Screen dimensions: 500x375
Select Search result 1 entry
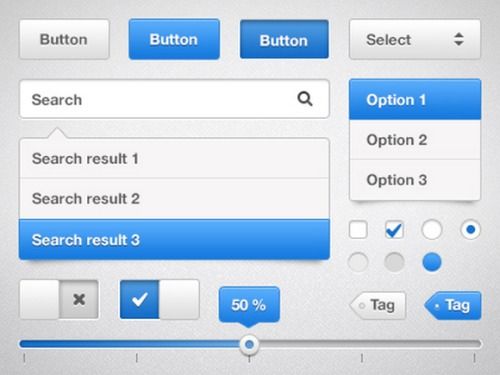(x=174, y=159)
